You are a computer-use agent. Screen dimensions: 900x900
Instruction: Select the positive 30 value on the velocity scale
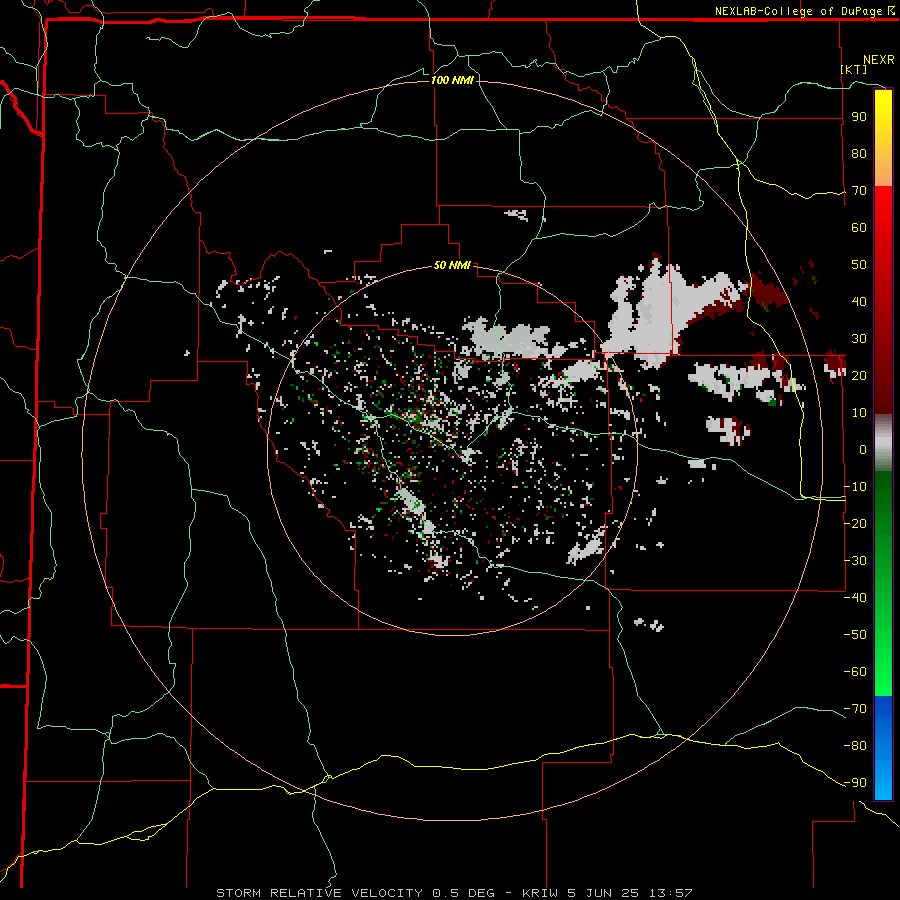[x=859, y=339]
